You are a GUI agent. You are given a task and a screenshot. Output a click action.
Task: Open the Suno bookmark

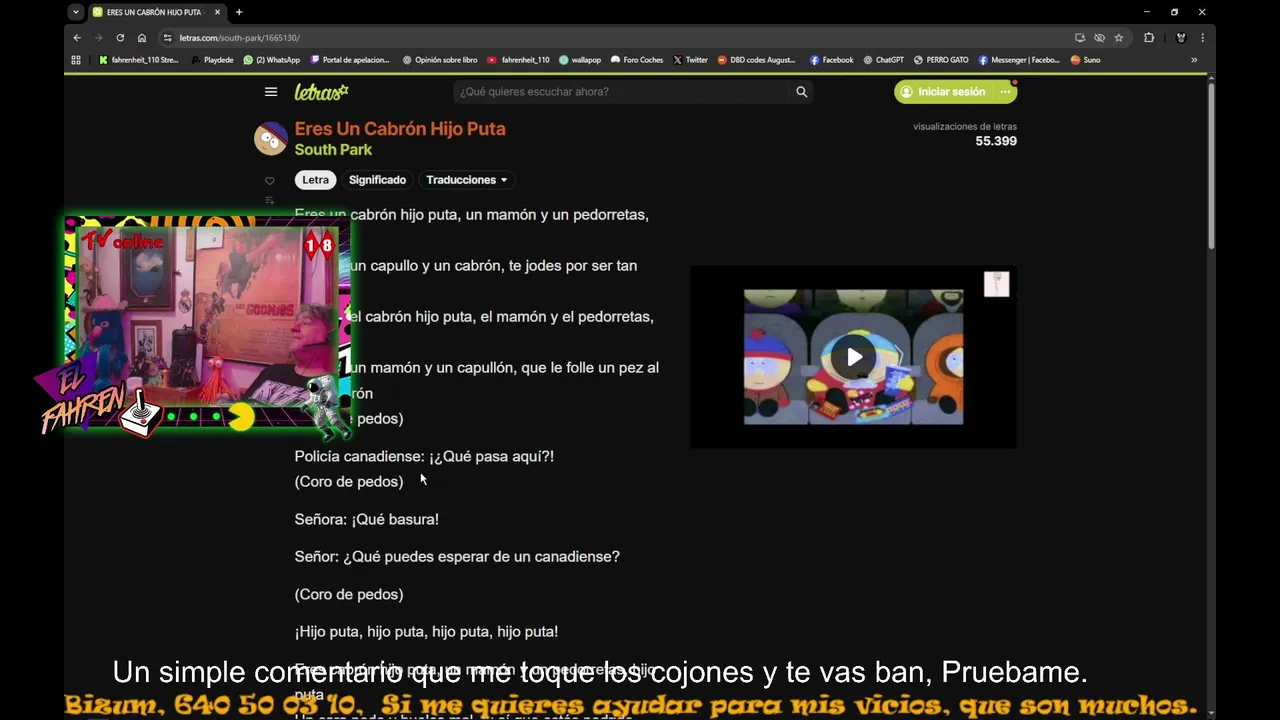pos(1085,60)
